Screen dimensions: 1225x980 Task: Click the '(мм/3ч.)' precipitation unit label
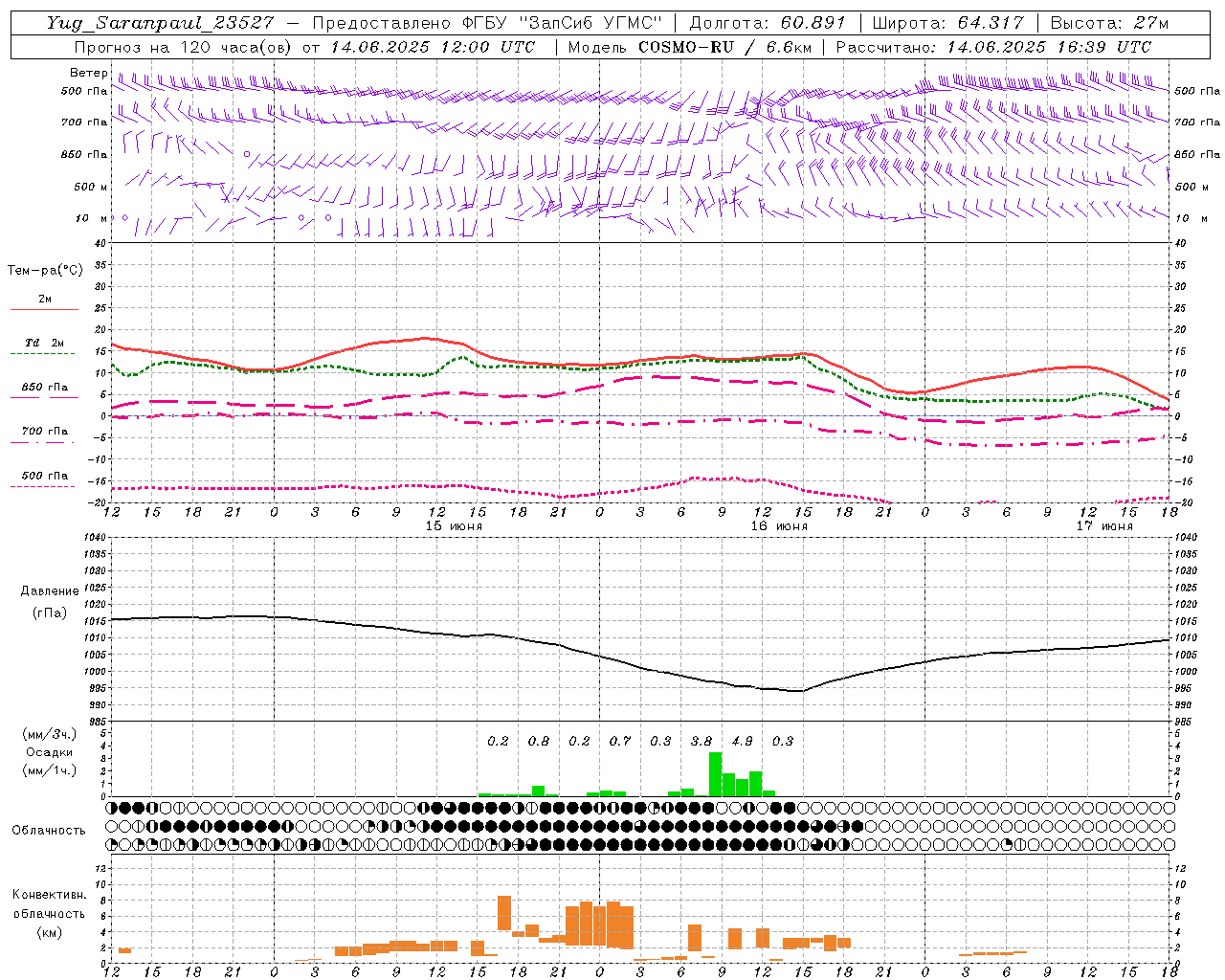pyautogui.click(x=49, y=734)
